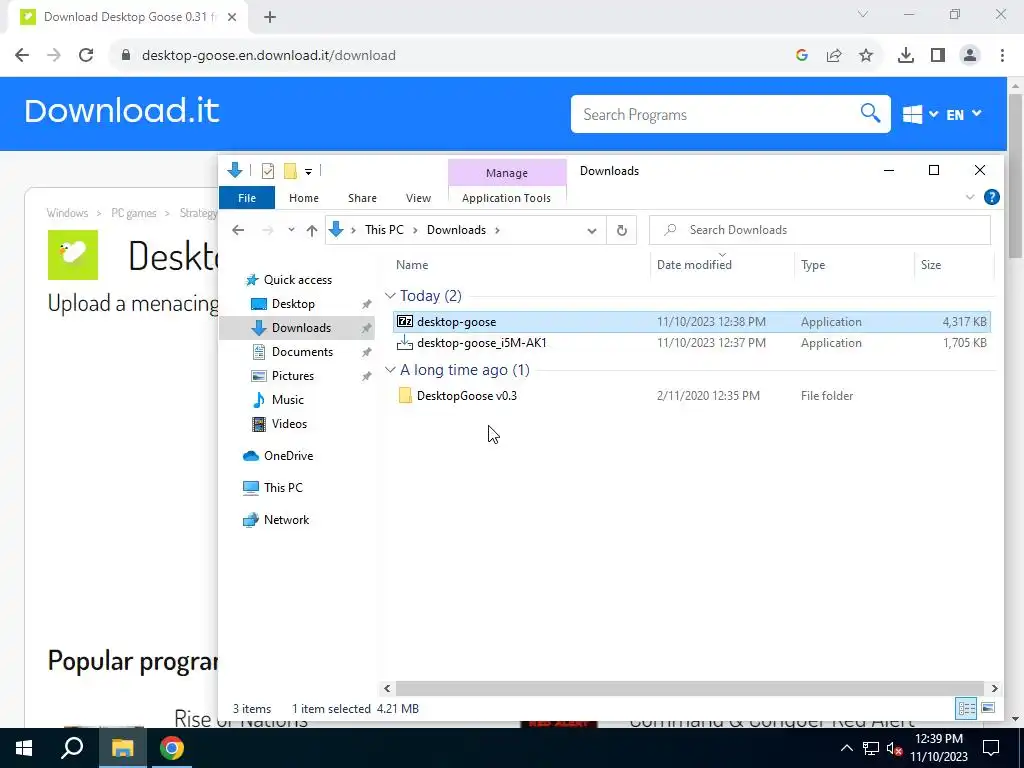Go back in Explorer navigation
This screenshot has height=768, width=1024.
(238, 230)
